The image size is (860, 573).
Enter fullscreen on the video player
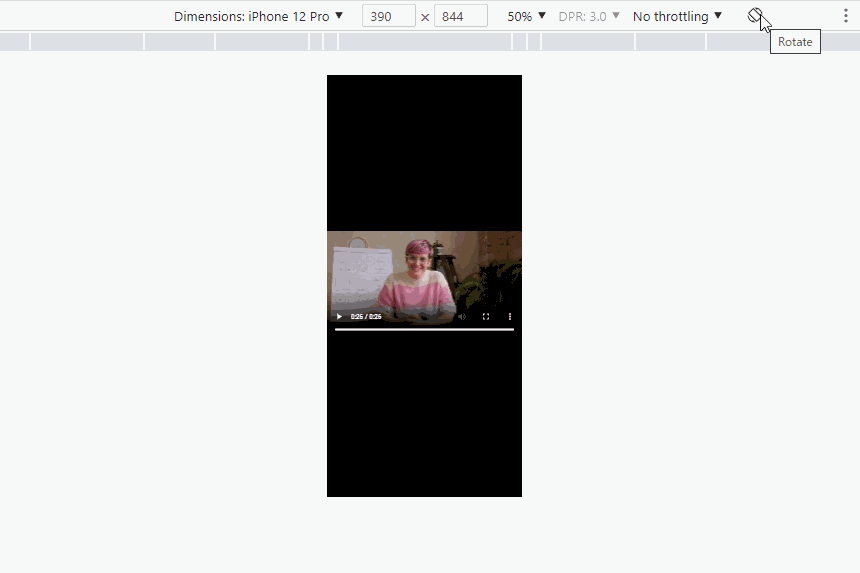click(x=485, y=316)
